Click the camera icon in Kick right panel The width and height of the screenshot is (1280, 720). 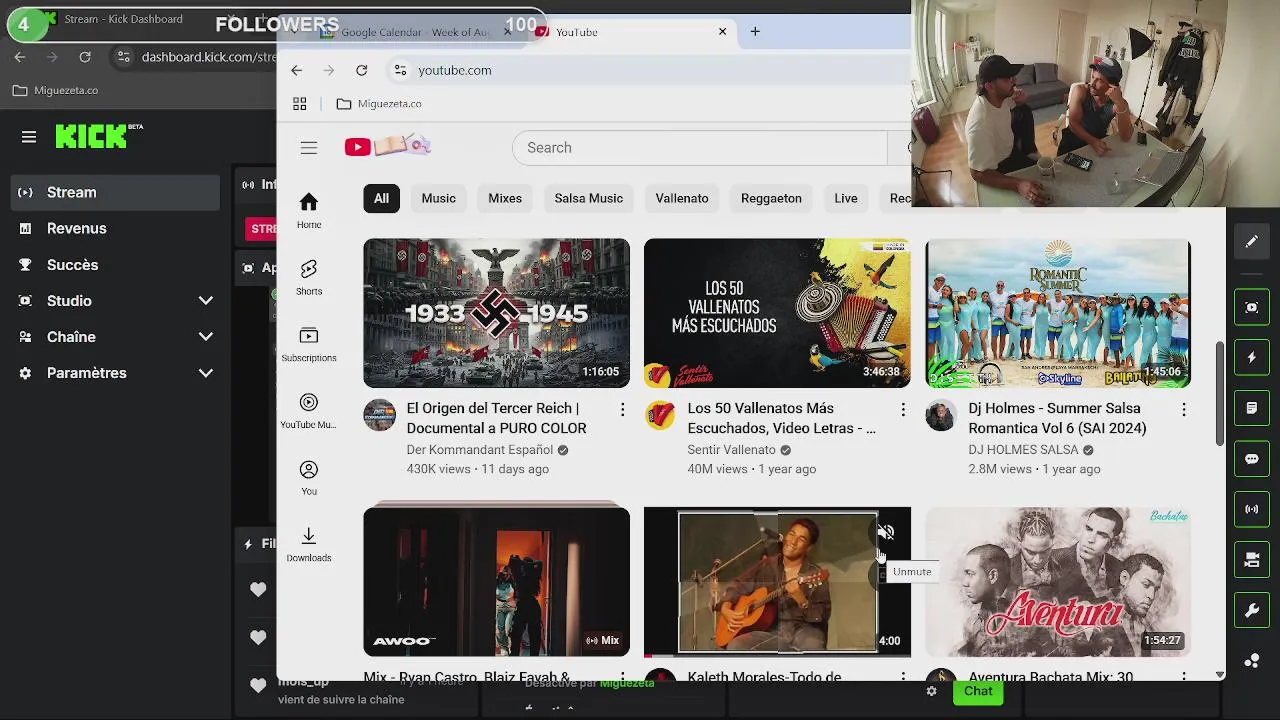[1251, 560]
